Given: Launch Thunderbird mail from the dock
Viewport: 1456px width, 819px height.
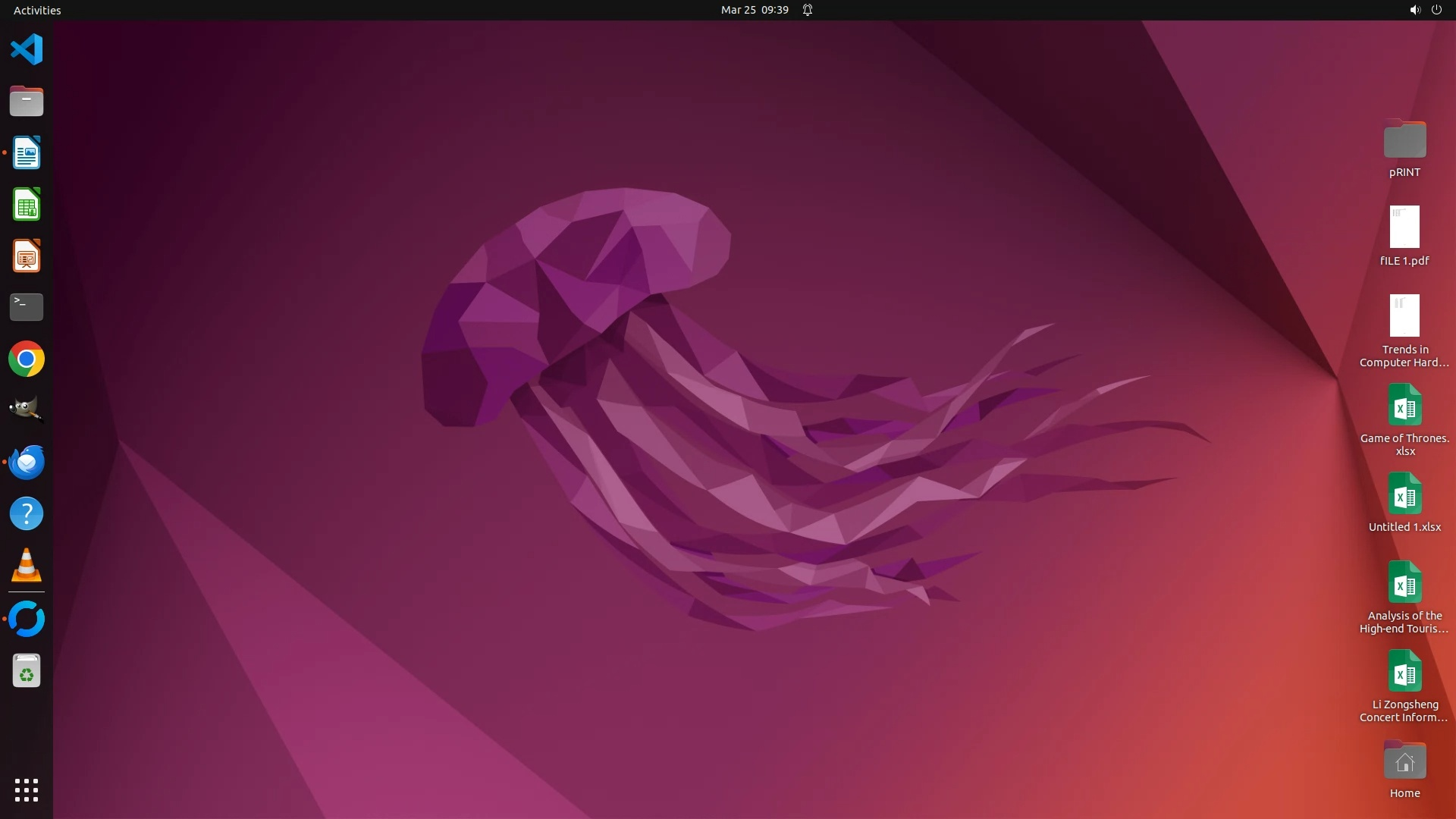Looking at the screenshot, I should pos(27,462).
